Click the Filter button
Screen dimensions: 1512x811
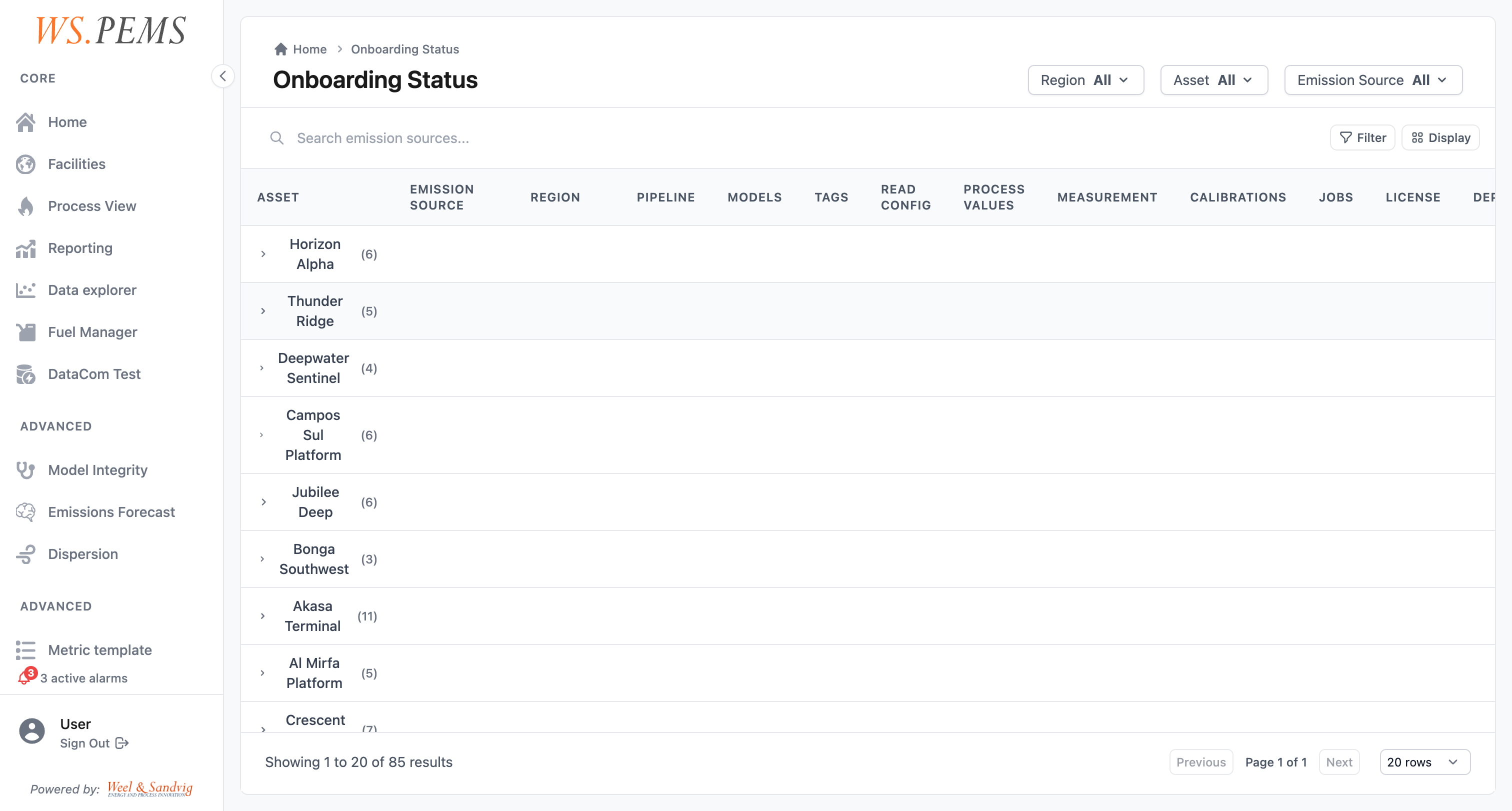(x=1361, y=138)
